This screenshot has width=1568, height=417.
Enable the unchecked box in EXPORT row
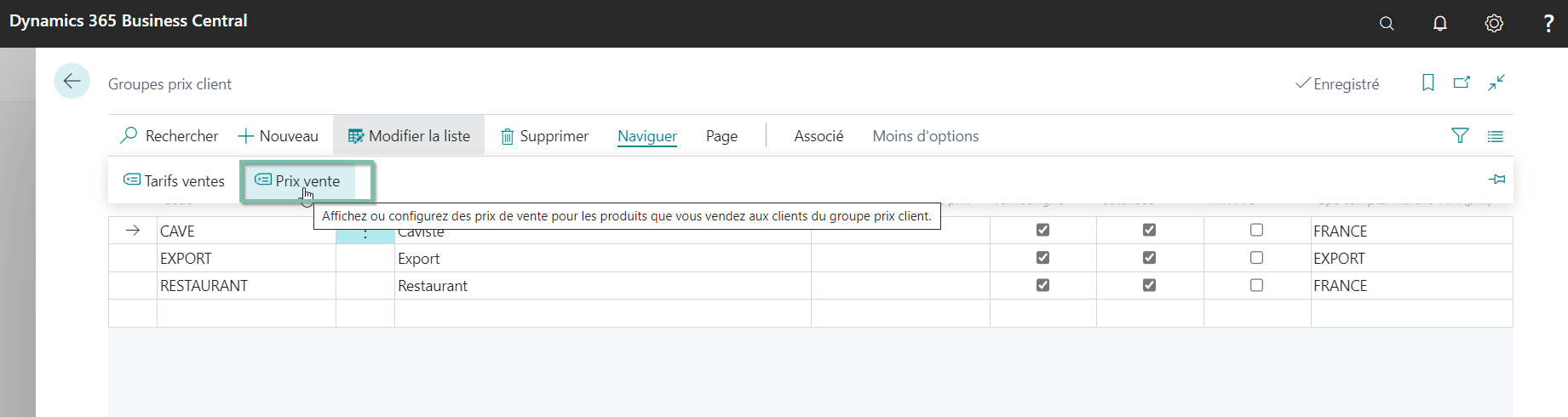pos(1256,258)
